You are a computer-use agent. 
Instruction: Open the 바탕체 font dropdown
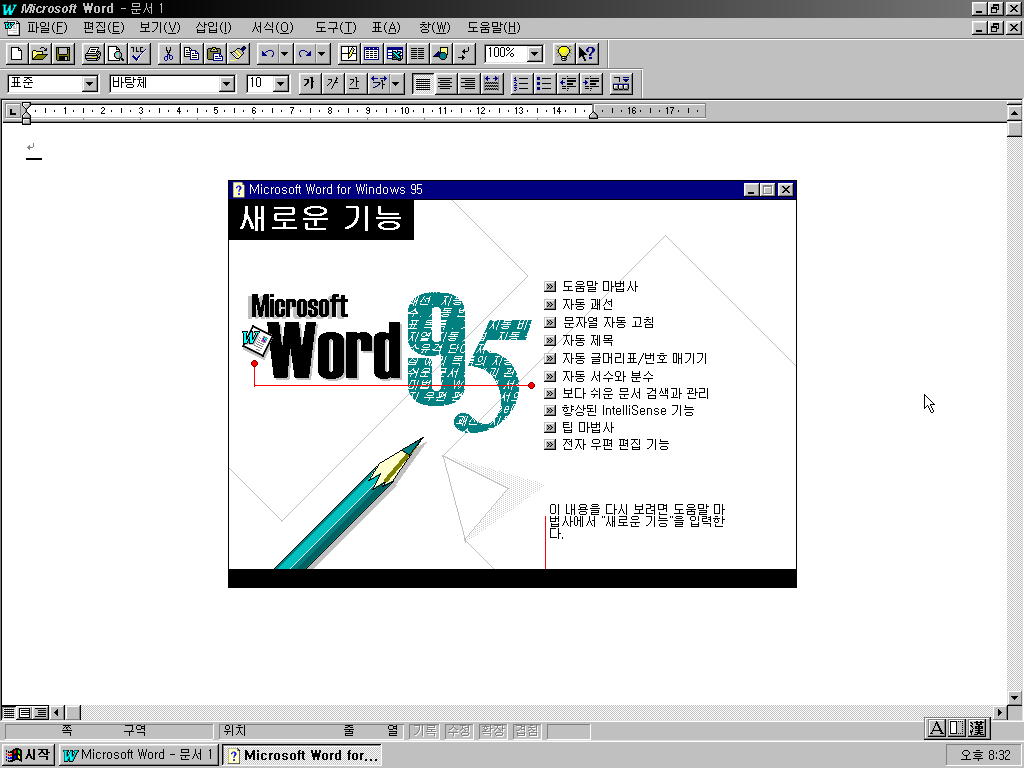point(227,84)
